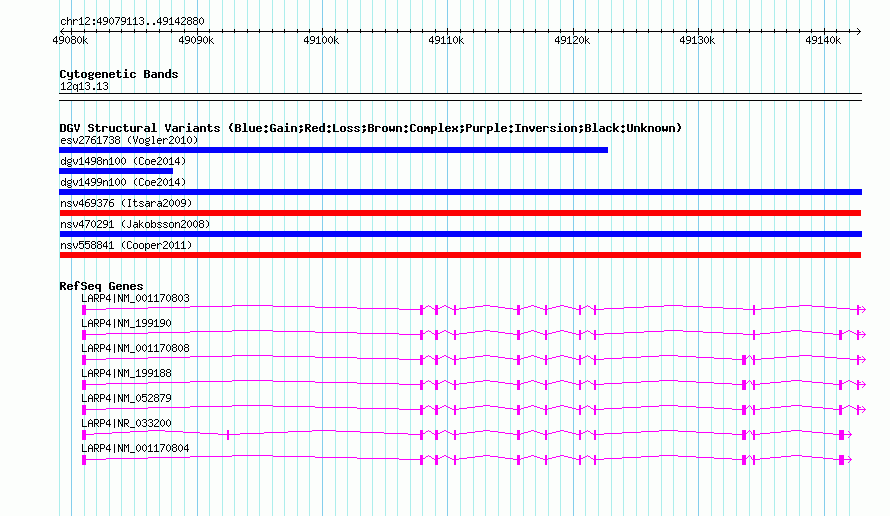Click the red loss bar of nsv558841
Viewport: 890px width, 516px height.
tap(460, 255)
